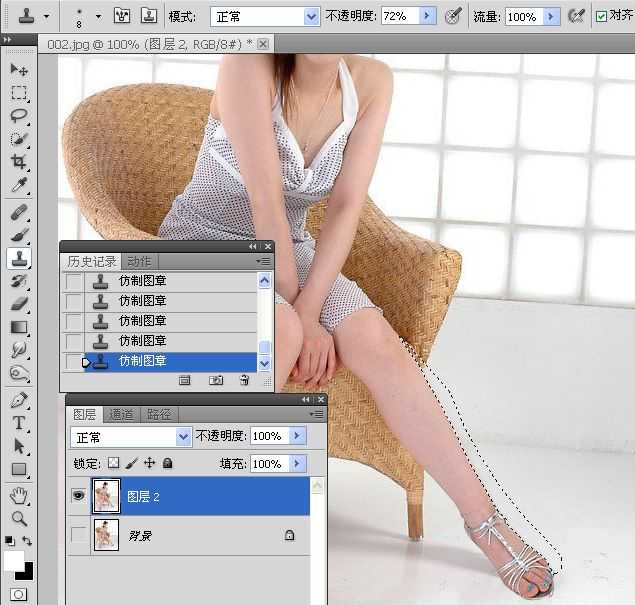Open the 模式 blend mode dropdown in options bar
Image resolution: width=635 pixels, height=605 pixels.
click(311, 17)
